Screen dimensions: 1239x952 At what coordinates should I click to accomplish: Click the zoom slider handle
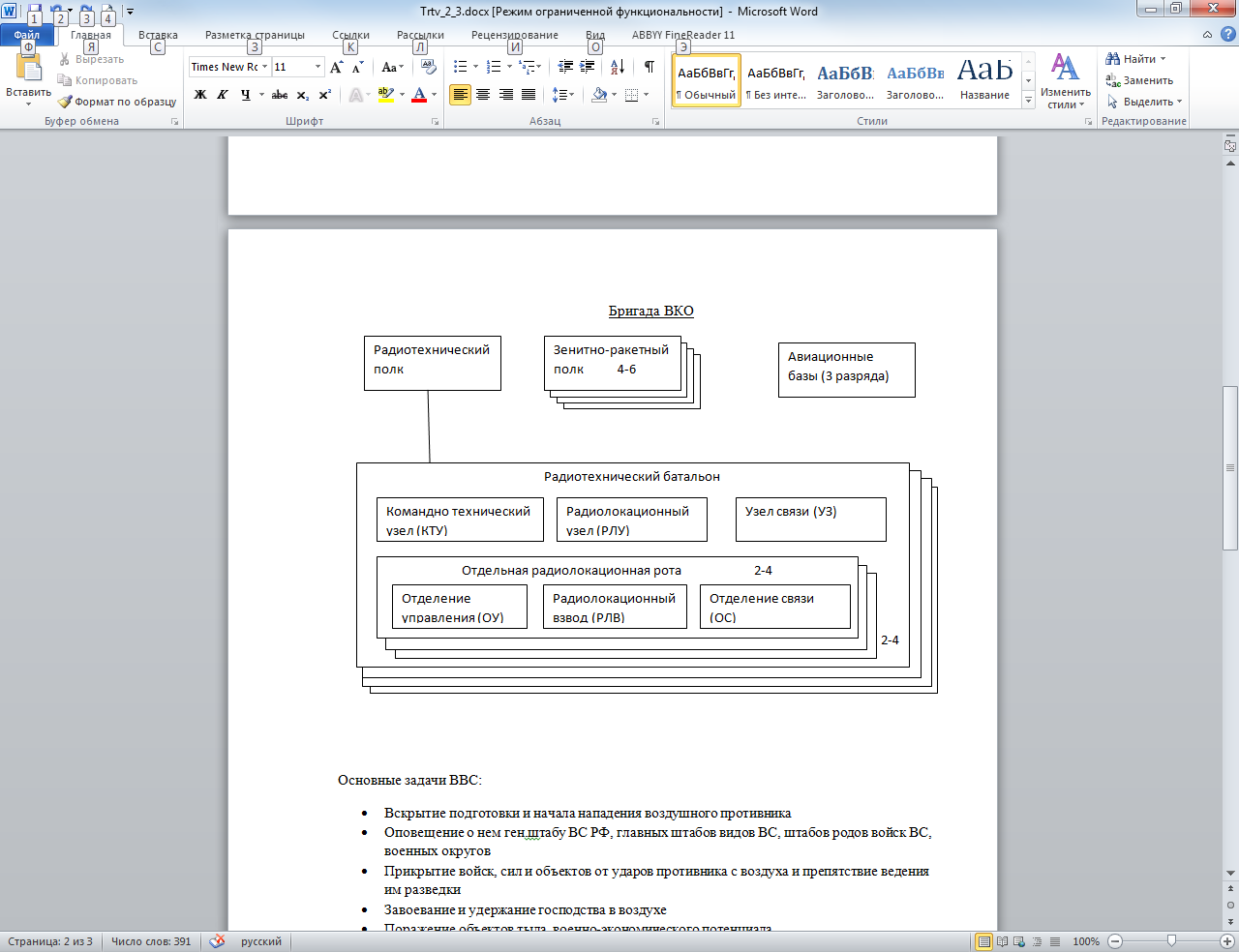(x=1171, y=941)
